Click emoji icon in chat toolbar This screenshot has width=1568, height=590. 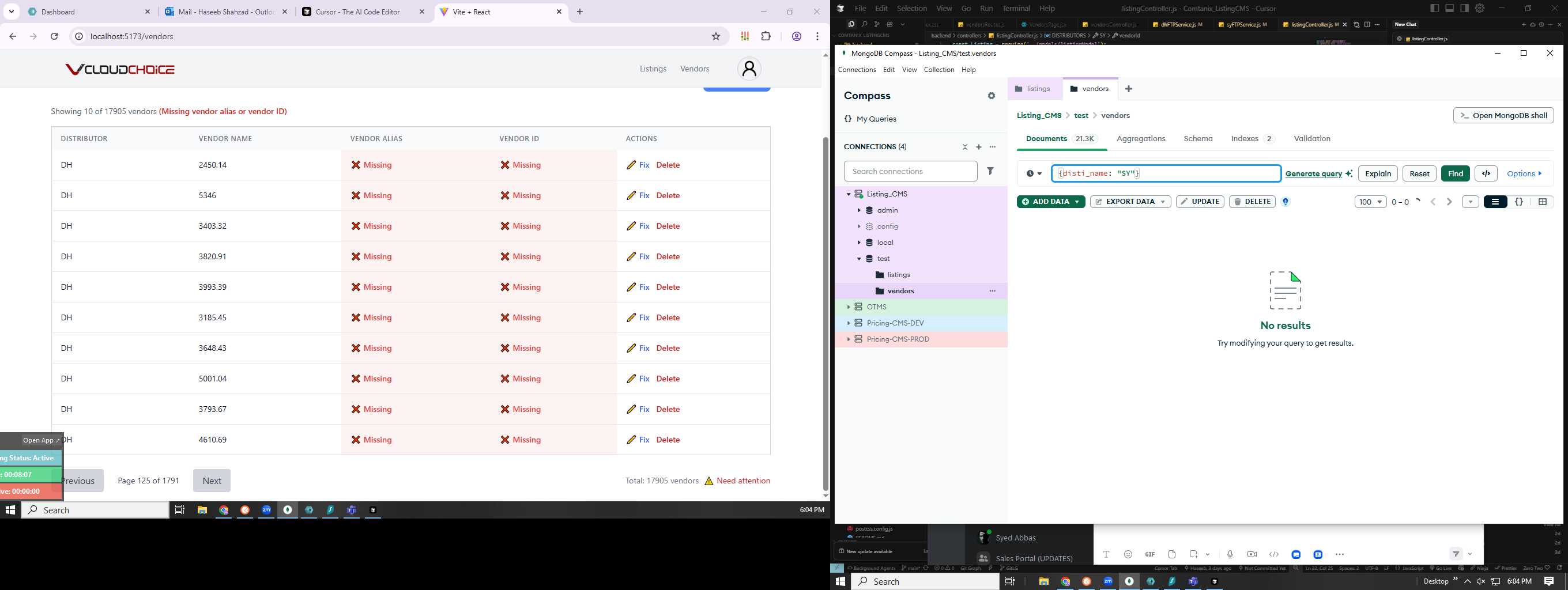1128,554
